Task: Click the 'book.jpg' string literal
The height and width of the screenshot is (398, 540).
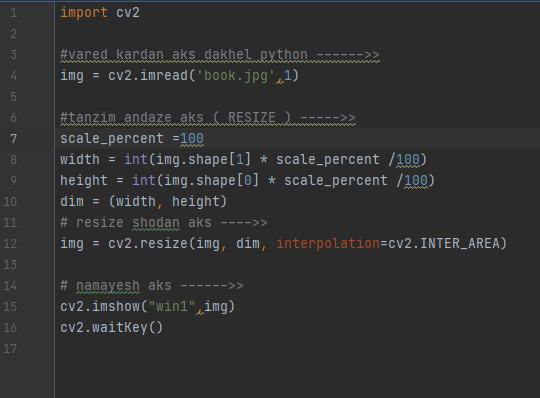Action: pos(236,76)
